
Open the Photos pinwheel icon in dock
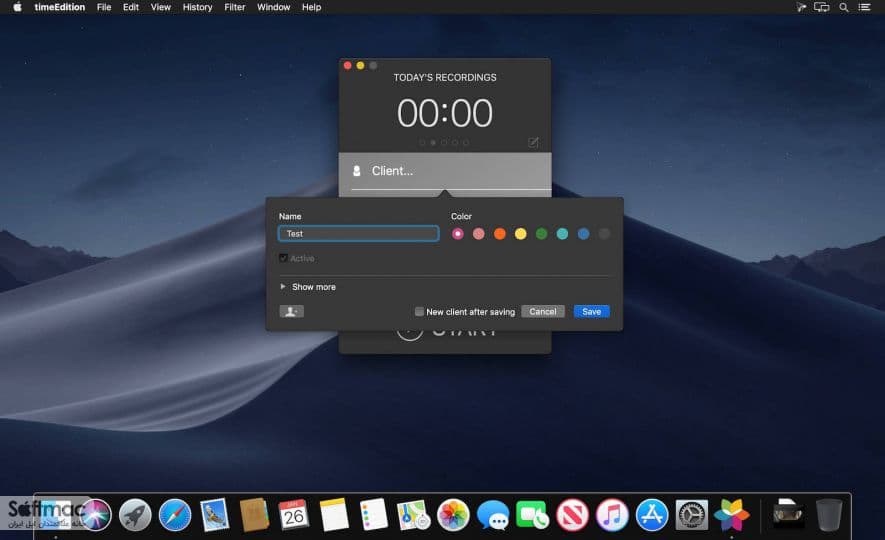453,515
